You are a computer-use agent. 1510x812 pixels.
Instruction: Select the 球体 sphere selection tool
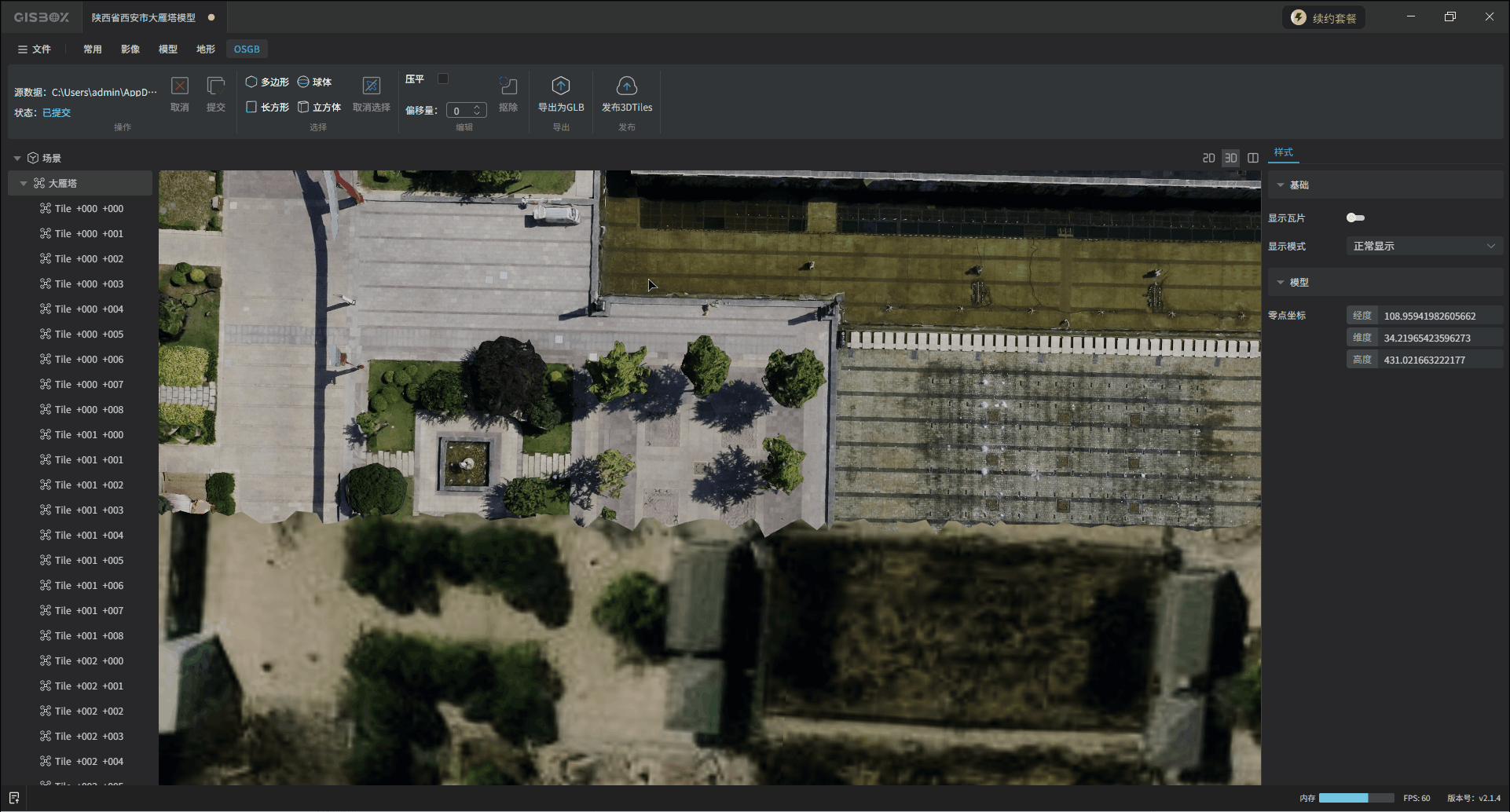point(314,82)
